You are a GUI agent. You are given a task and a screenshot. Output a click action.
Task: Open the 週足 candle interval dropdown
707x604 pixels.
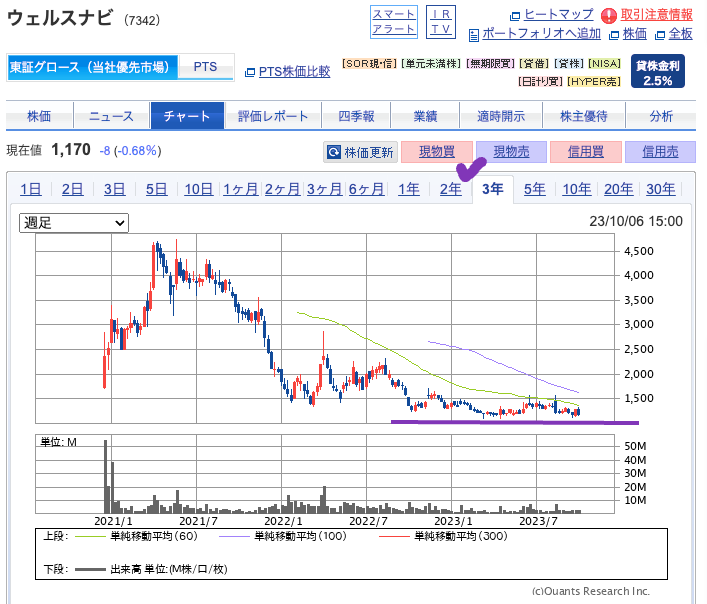point(74,223)
